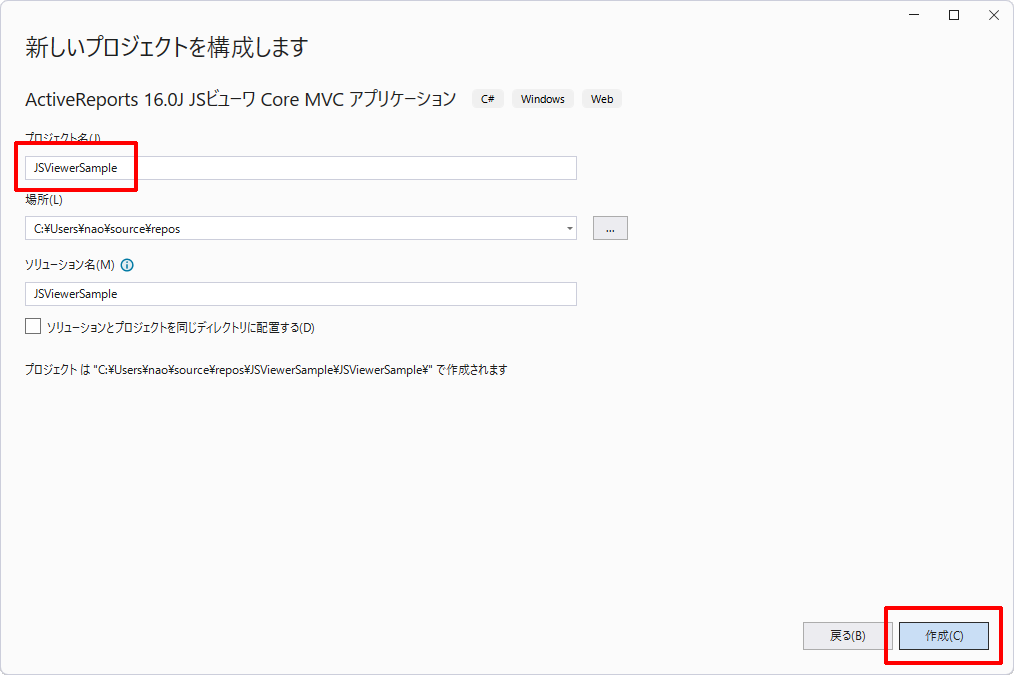This screenshot has height=675, width=1014.
Task: Maximize the dialog window
Action: point(954,15)
